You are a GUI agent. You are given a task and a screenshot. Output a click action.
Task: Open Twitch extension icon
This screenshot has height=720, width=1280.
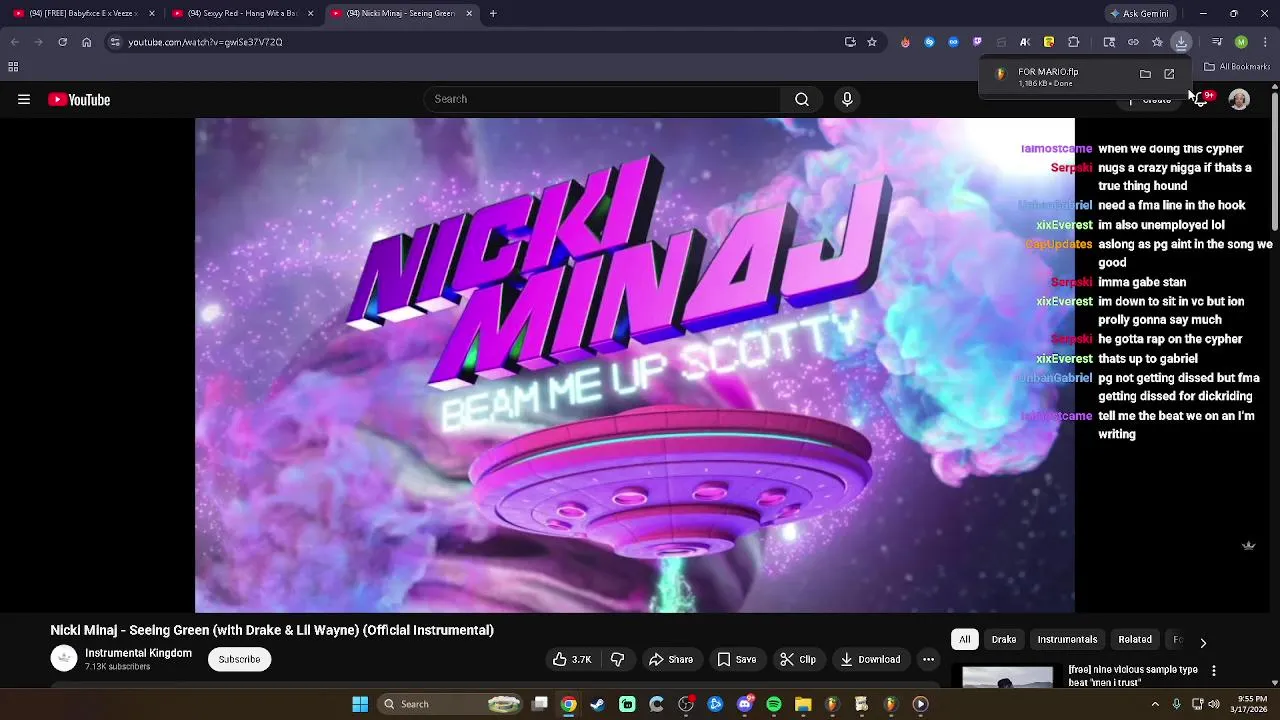click(x=977, y=42)
